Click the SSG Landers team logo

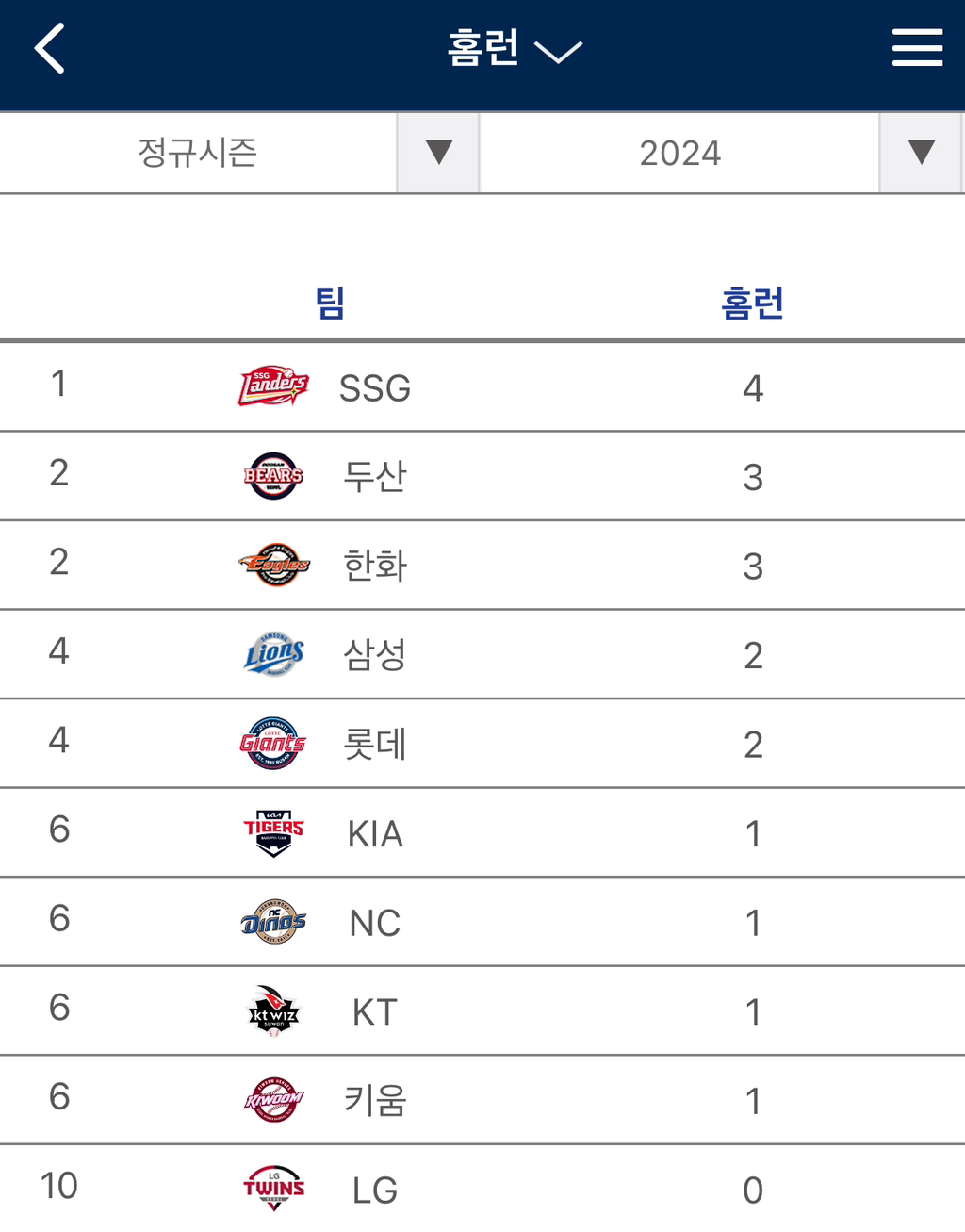pos(273,386)
